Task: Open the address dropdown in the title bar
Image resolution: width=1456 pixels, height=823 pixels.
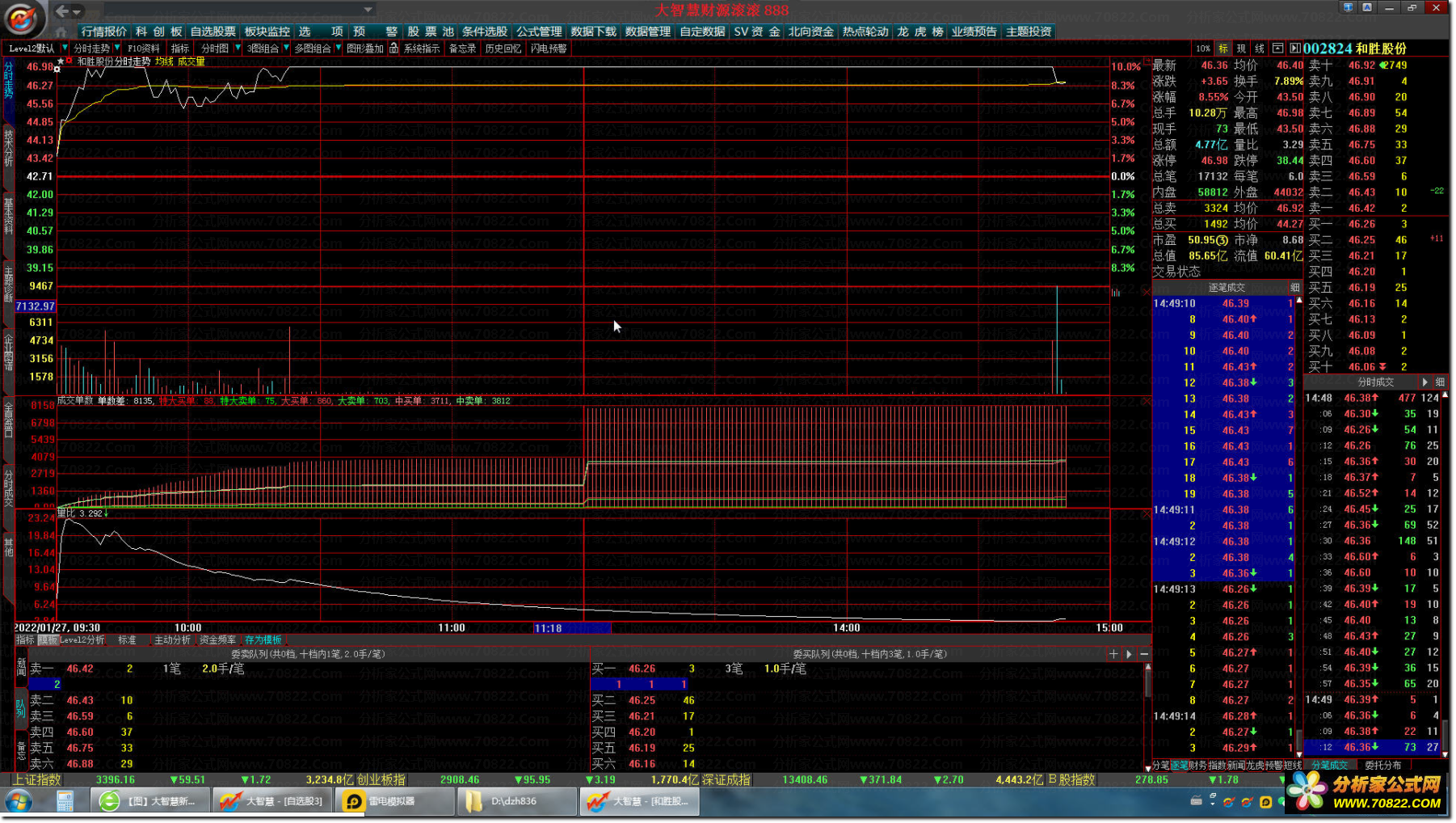Action: [368, 11]
